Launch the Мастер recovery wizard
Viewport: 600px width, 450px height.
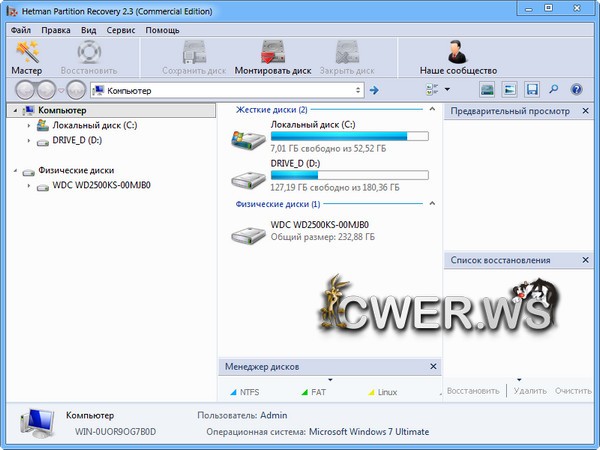26,57
